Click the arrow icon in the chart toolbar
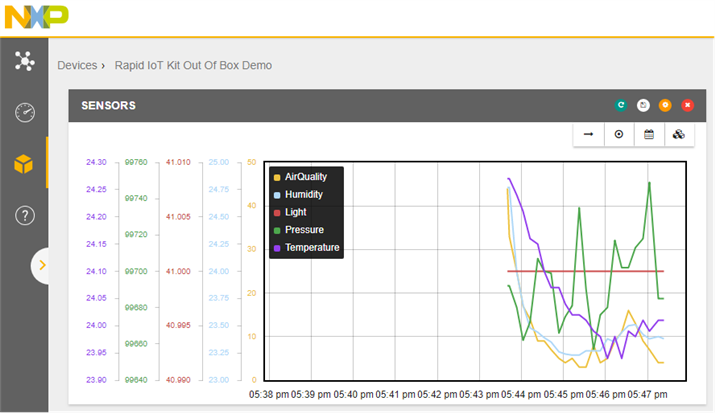This screenshot has width=715, height=413. pos(588,134)
